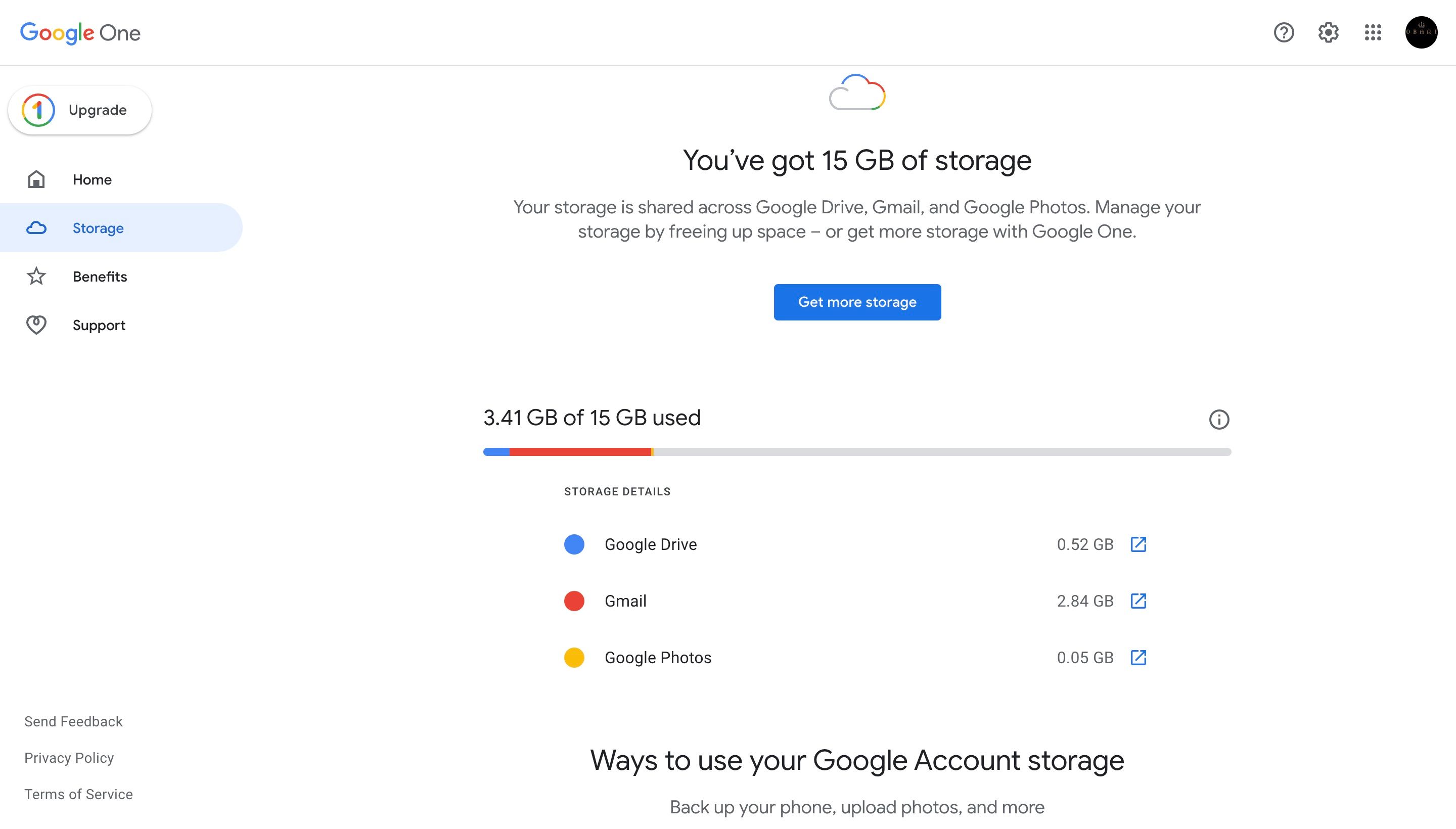Open Google Drive external link icon
This screenshot has width=1456, height=829.
(x=1137, y=544)
